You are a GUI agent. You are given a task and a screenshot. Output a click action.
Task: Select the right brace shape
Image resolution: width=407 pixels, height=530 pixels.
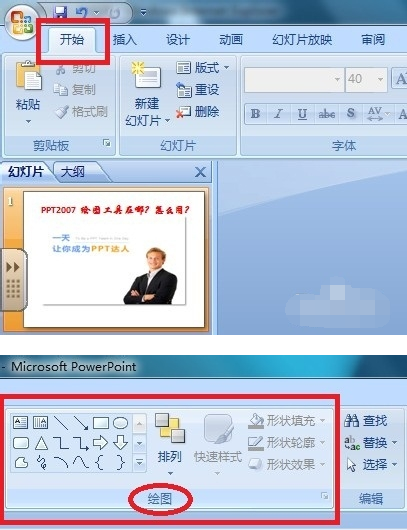pos(121,462)
